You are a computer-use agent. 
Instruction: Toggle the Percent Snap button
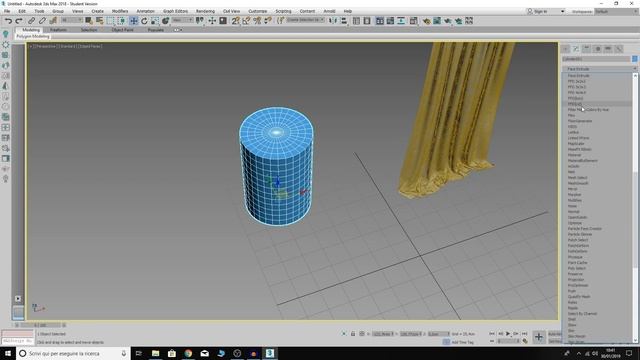click(257, 20)
